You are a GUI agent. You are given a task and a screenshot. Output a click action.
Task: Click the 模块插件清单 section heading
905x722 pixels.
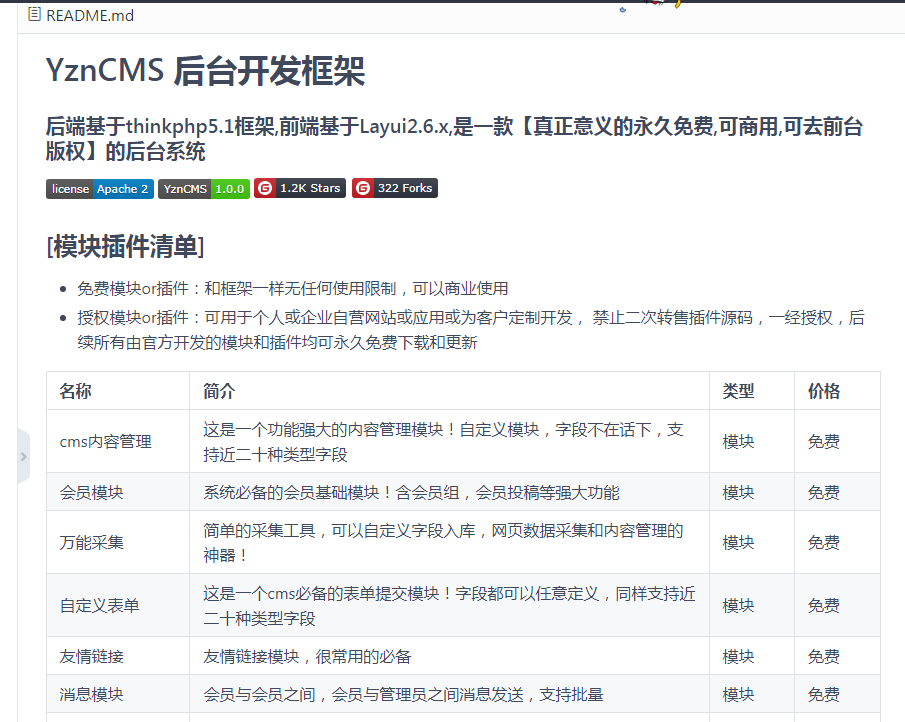pyautogui.click(x=126, y=246)
